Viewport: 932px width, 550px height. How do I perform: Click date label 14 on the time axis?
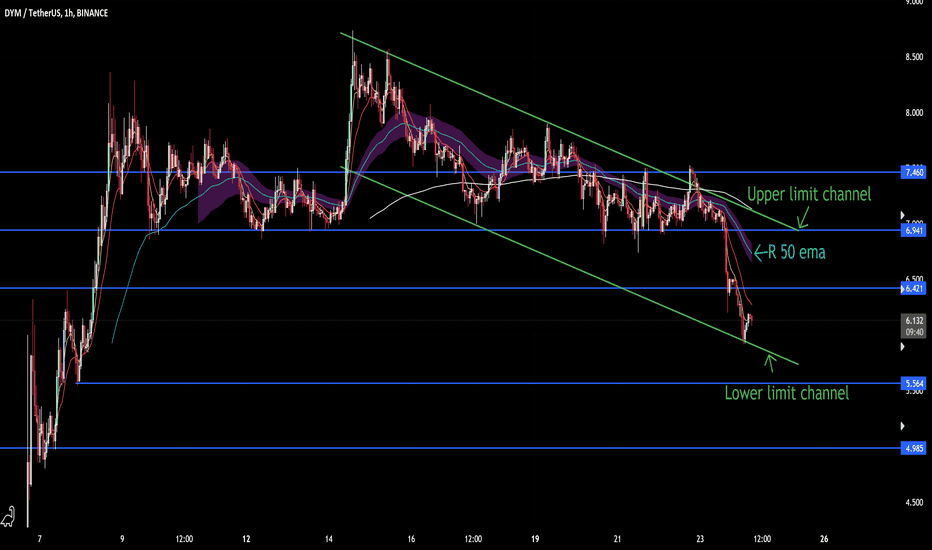pyautogui.click(x=329, y=539)
